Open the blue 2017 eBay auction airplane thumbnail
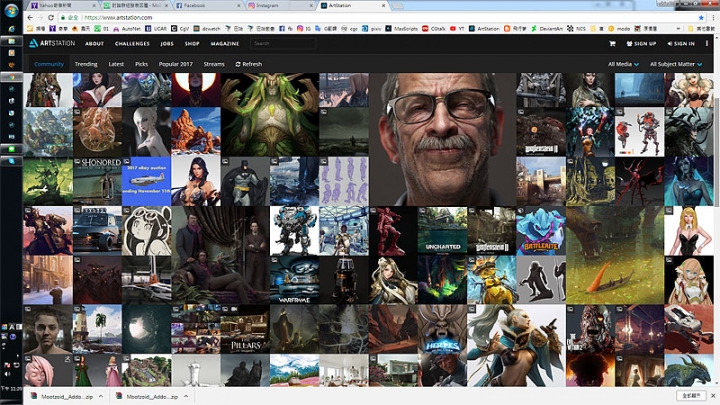This screenshot has height=405, width=720. pos(146,181)
